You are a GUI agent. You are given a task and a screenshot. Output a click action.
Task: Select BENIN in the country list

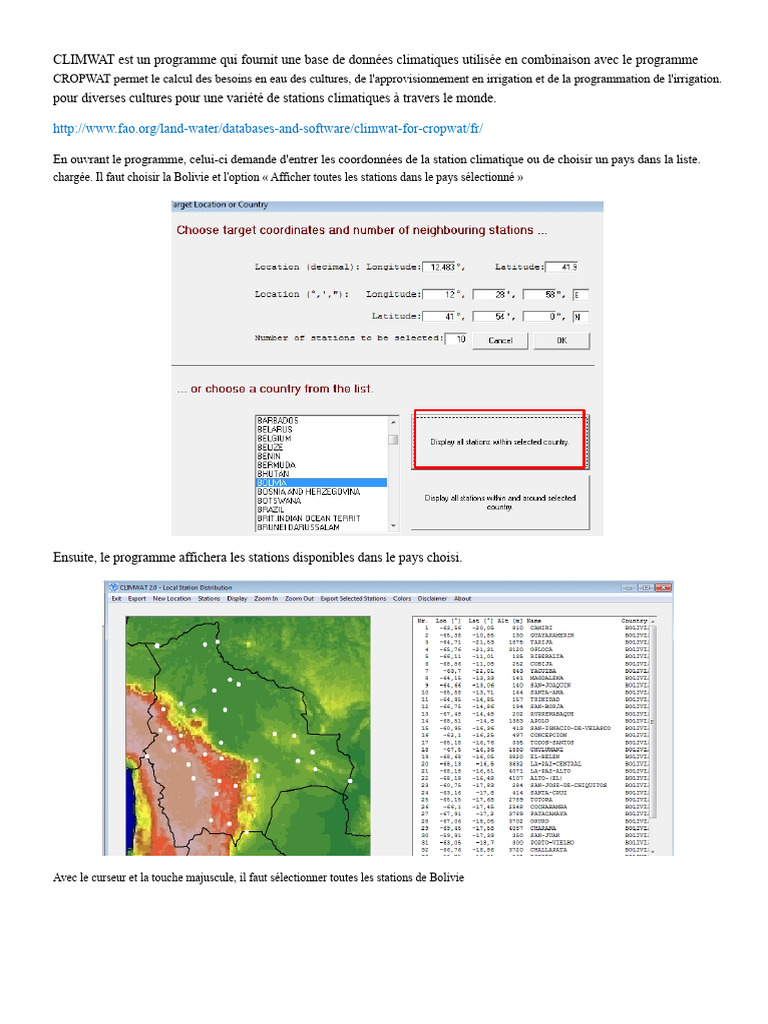point(269,456)
